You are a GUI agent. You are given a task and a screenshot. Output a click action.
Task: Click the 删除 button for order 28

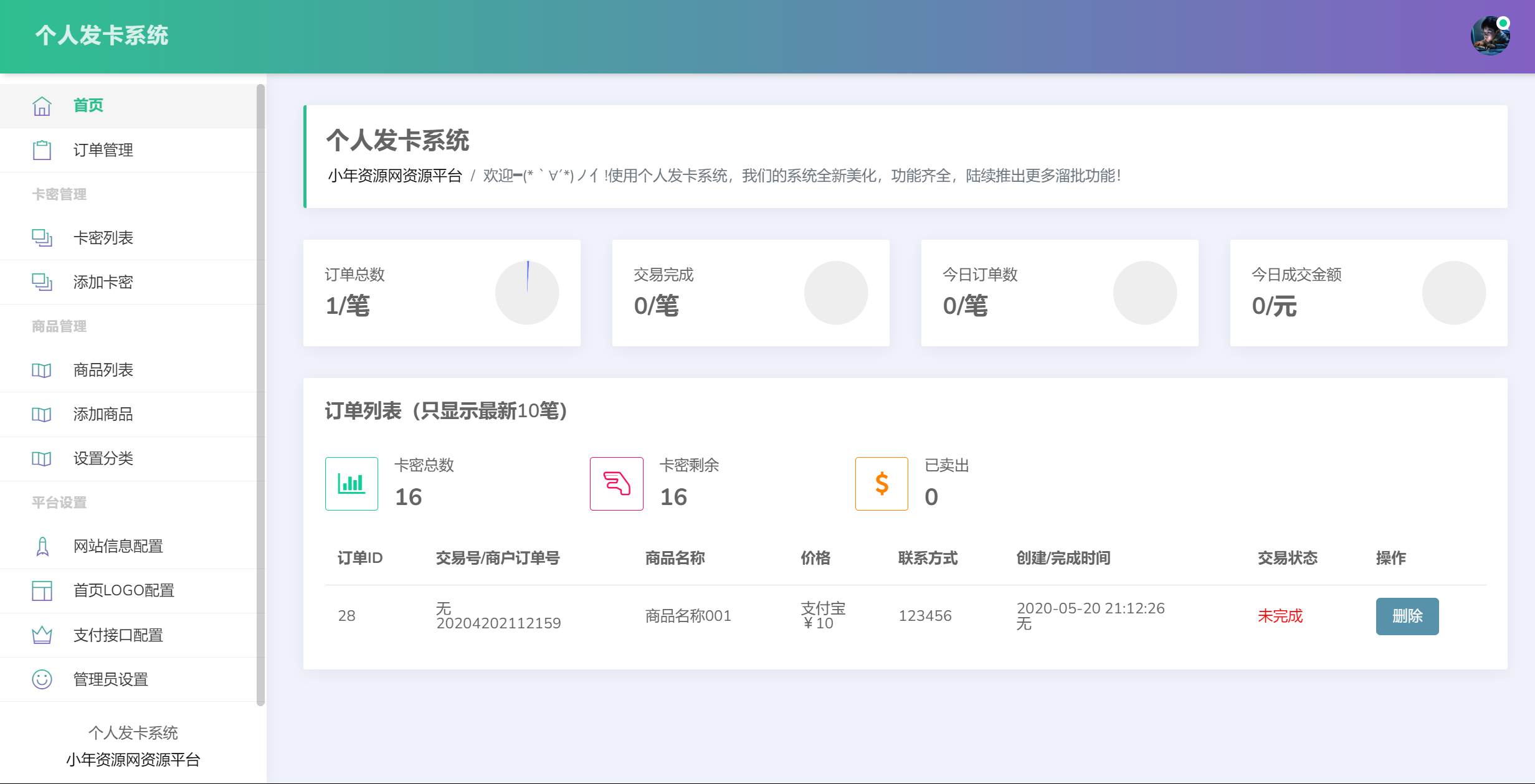tap(1407, 616)
